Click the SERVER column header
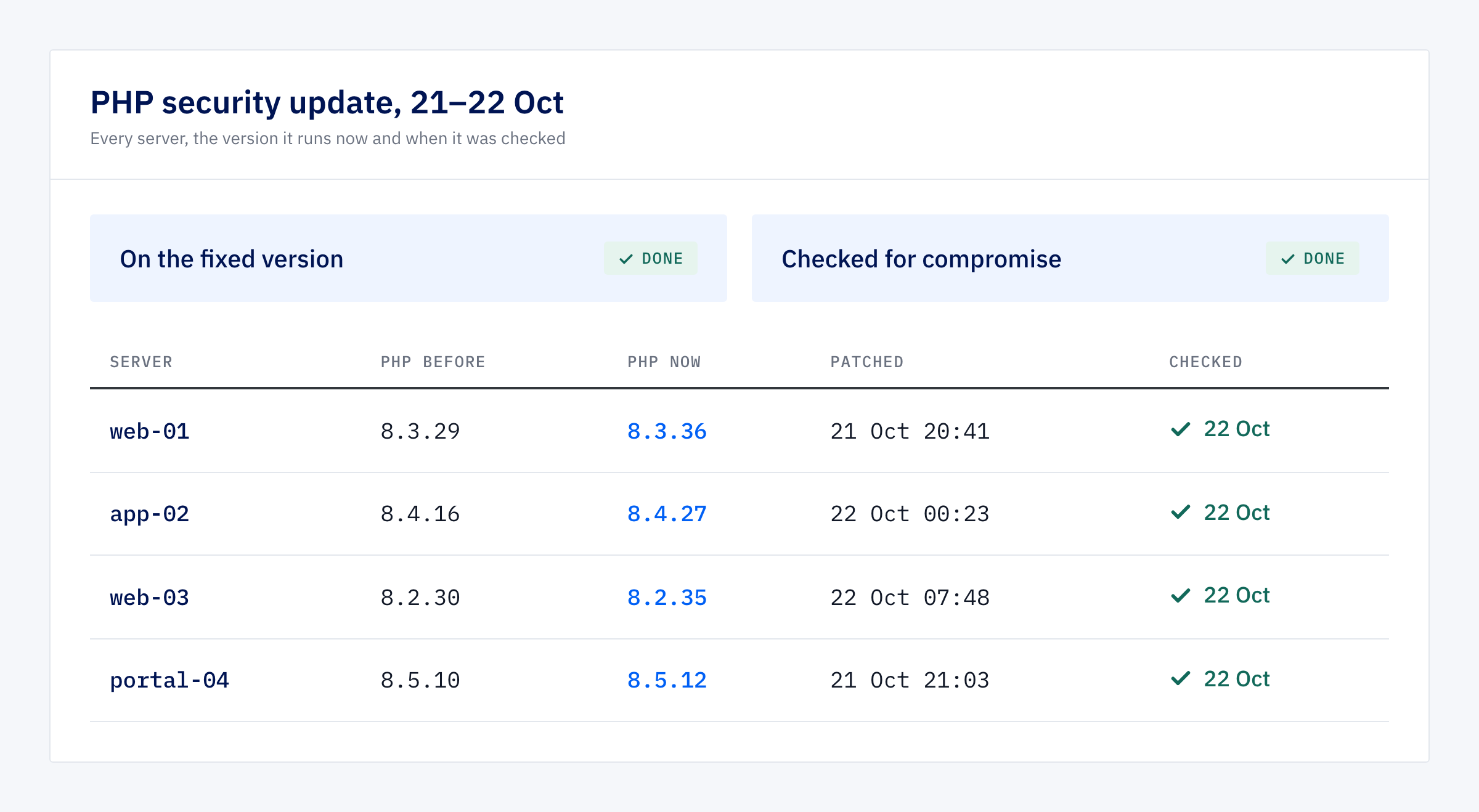The height and width of the screenshot is (812, 1479). point(141,362)
